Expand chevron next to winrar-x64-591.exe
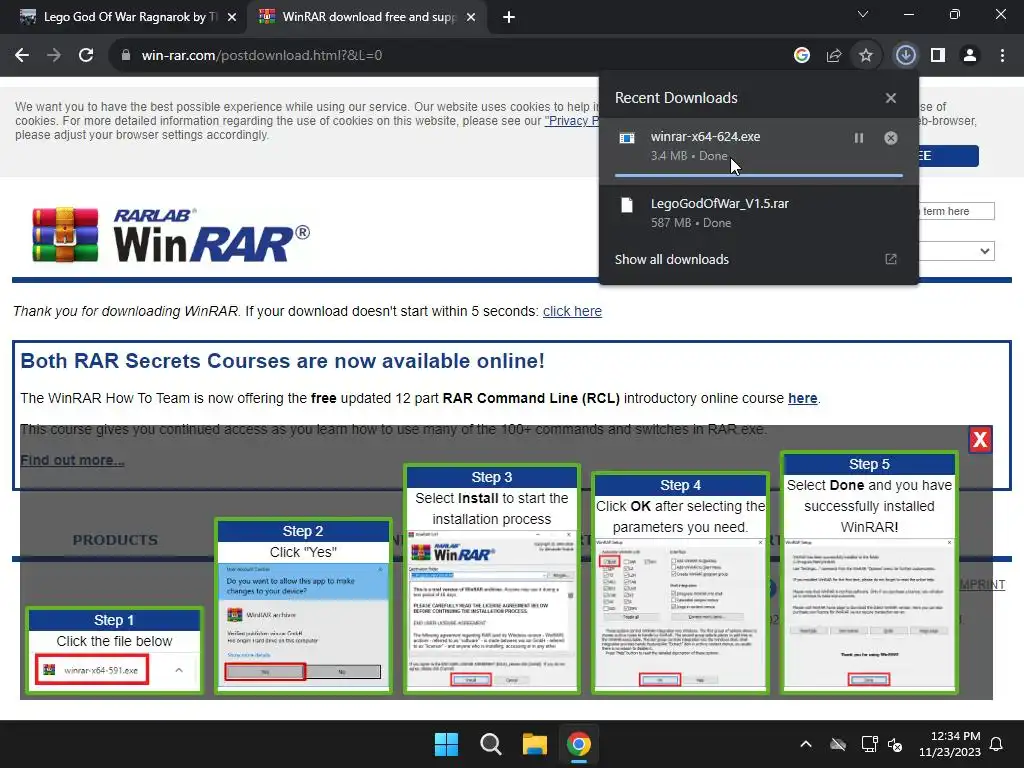Image resolution: width=1024 pixels, height=768 pixels. click(x=179, y=670)
